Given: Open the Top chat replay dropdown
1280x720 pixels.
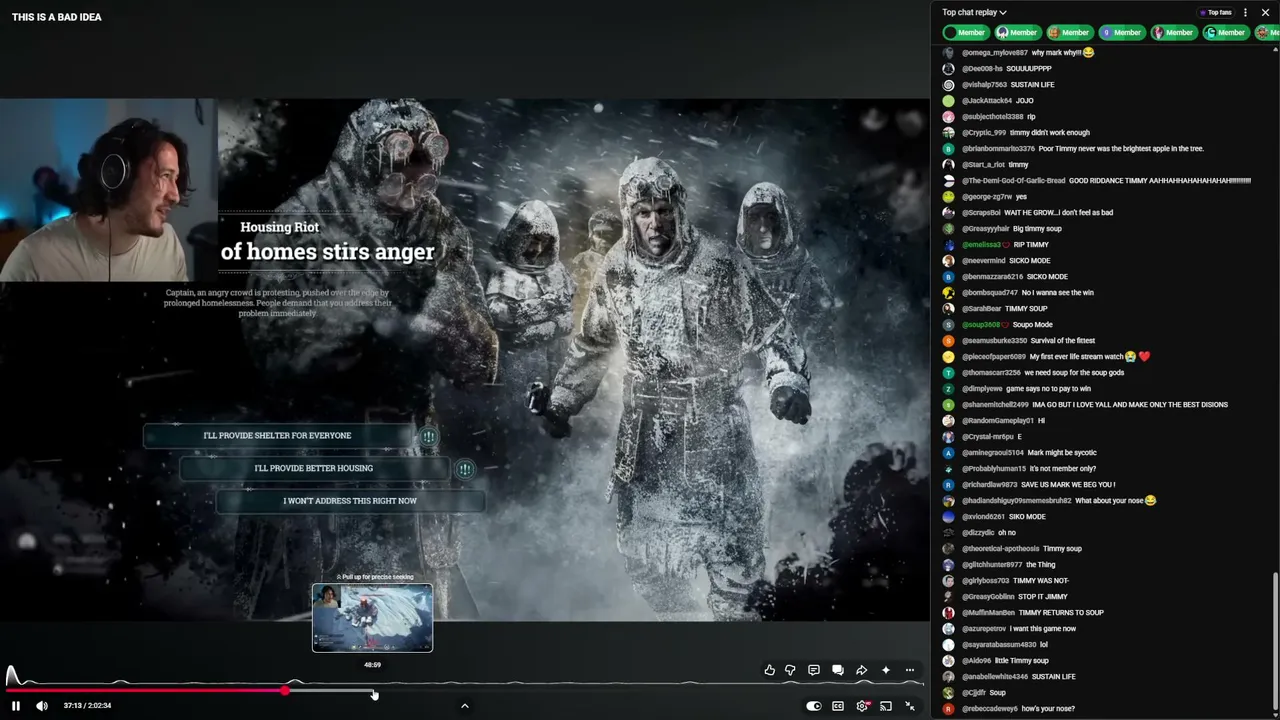Looking at the screenshot, I should 974,12.
